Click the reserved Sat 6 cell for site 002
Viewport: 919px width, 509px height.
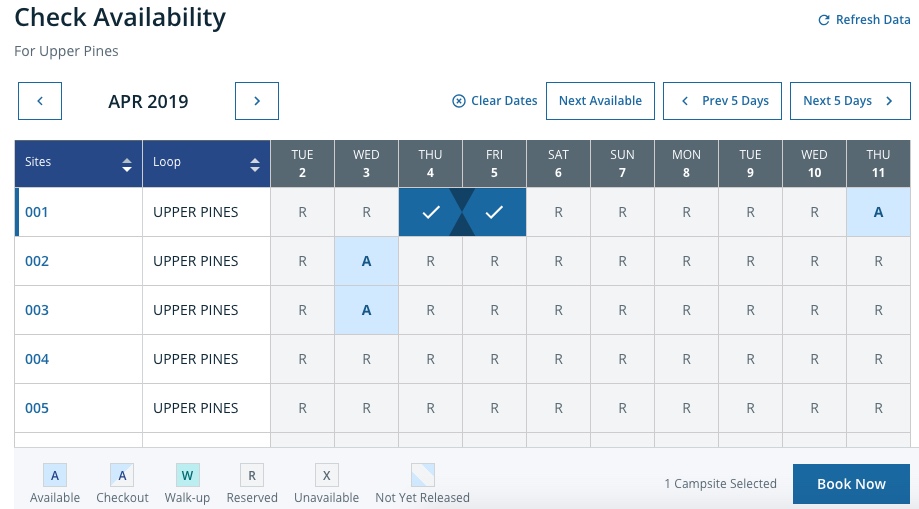pos(558,261)
